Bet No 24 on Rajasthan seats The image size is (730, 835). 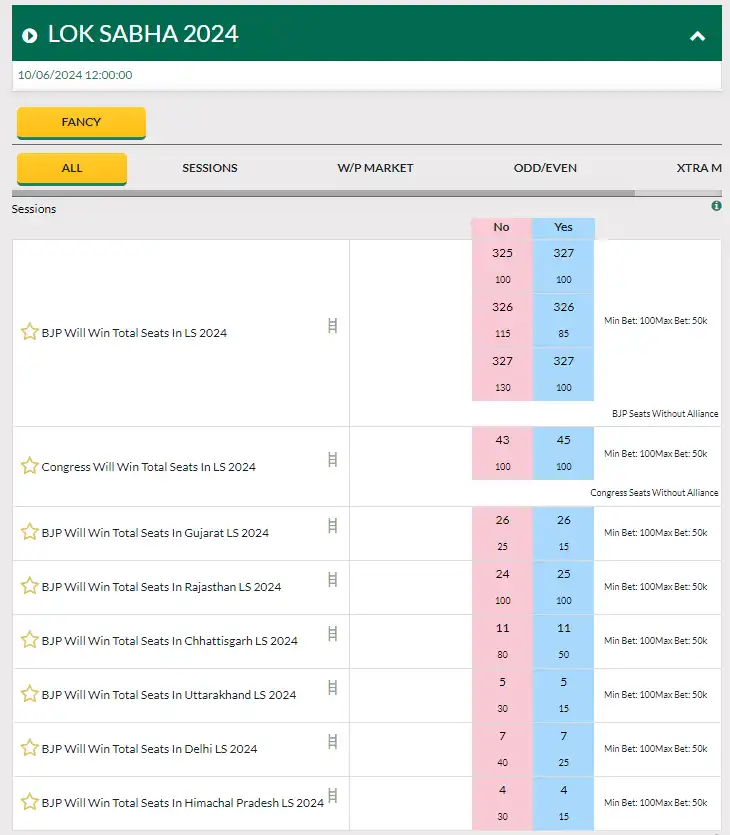click(x=502, y=587)
